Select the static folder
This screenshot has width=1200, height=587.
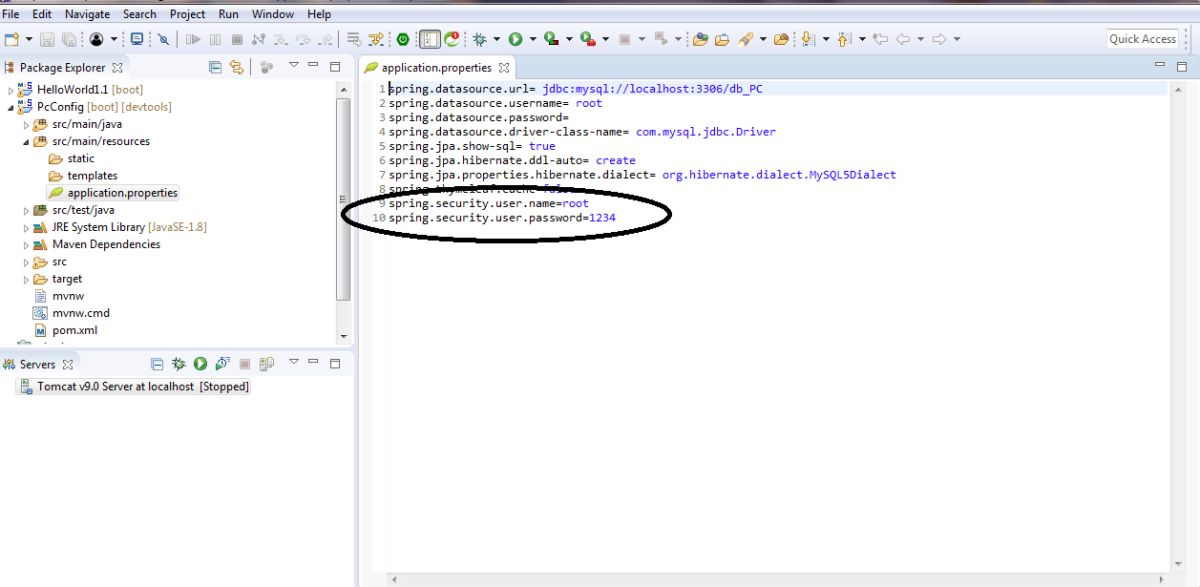[72, 158]
